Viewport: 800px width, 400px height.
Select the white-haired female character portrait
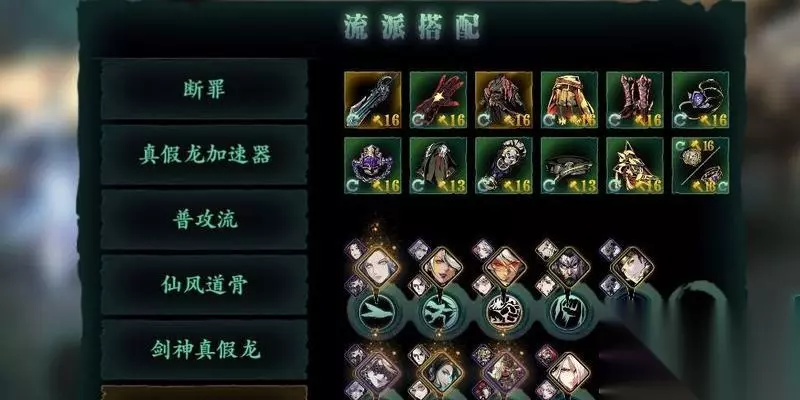(x=377, y=266)
